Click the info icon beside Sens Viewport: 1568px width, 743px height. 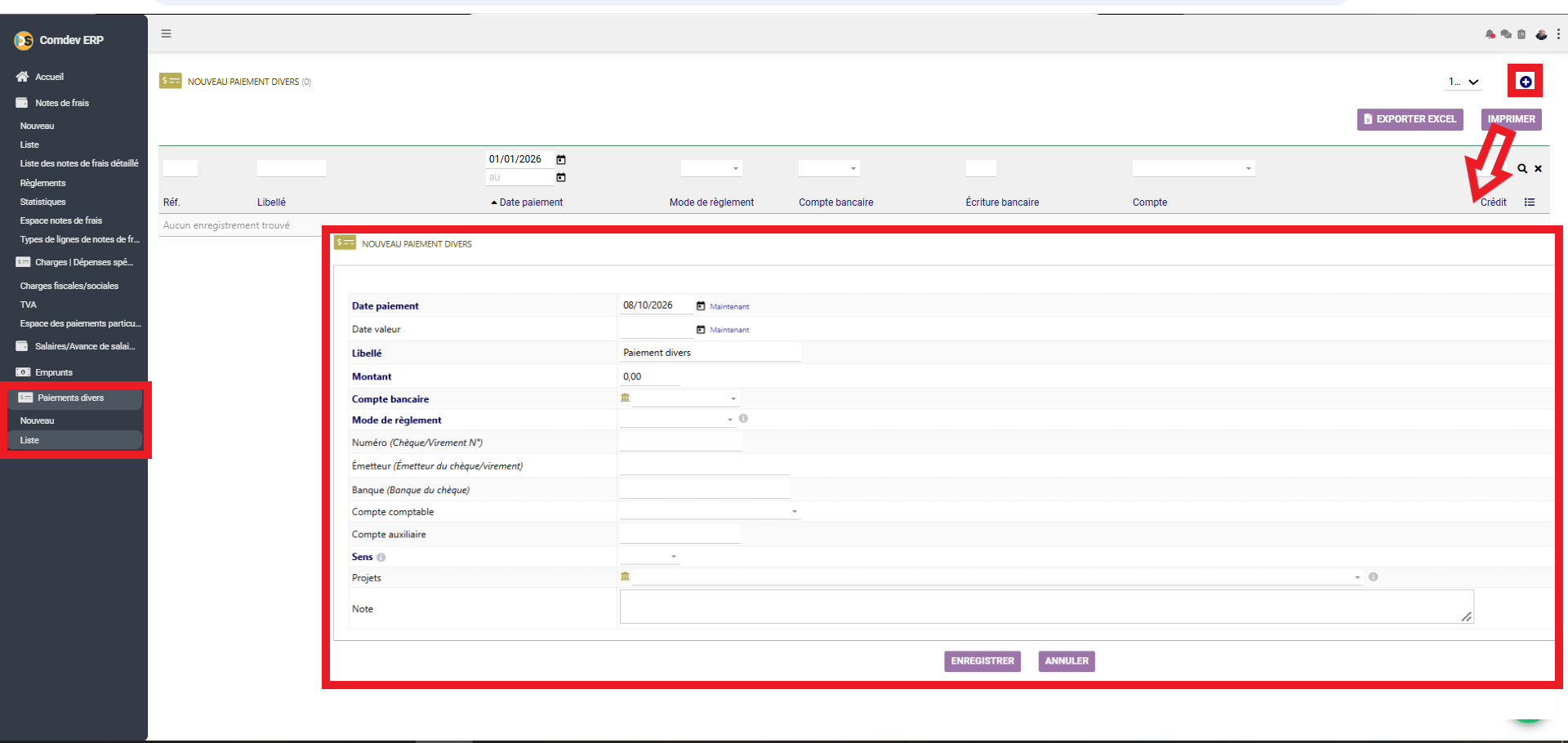click(x=381, y=558)
